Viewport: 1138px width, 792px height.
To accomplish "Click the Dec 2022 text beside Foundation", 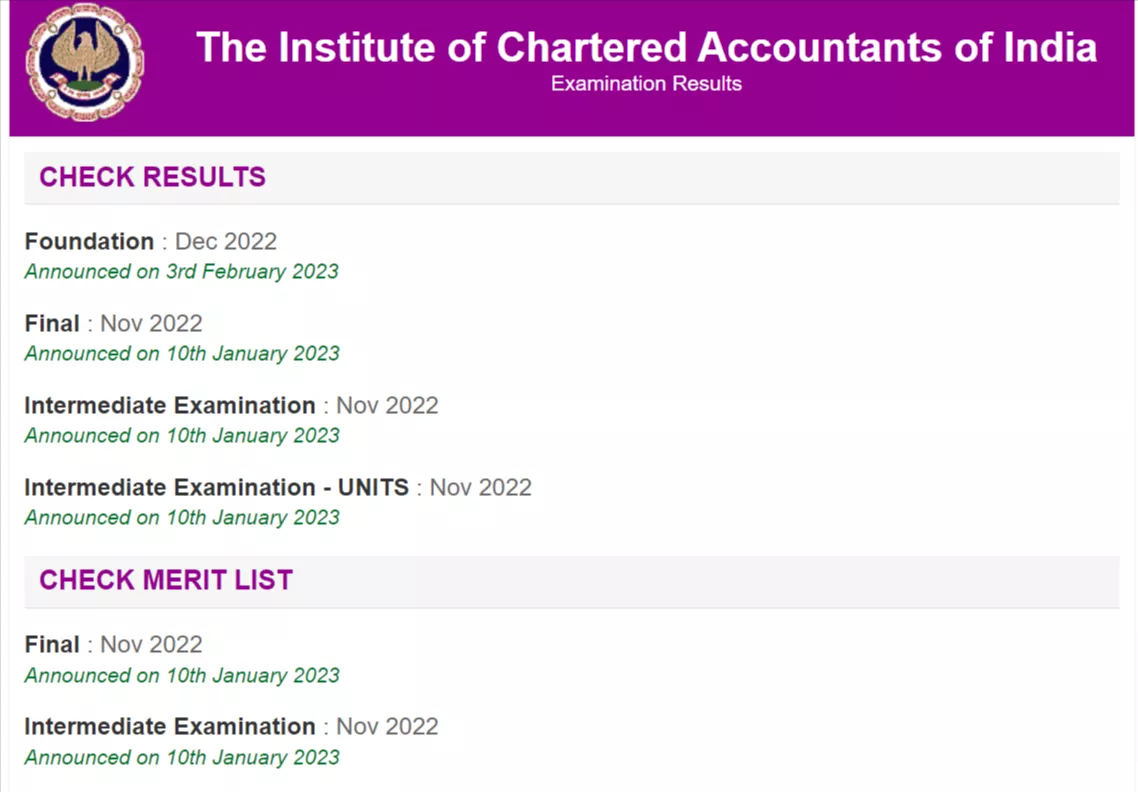I will 226,241.
